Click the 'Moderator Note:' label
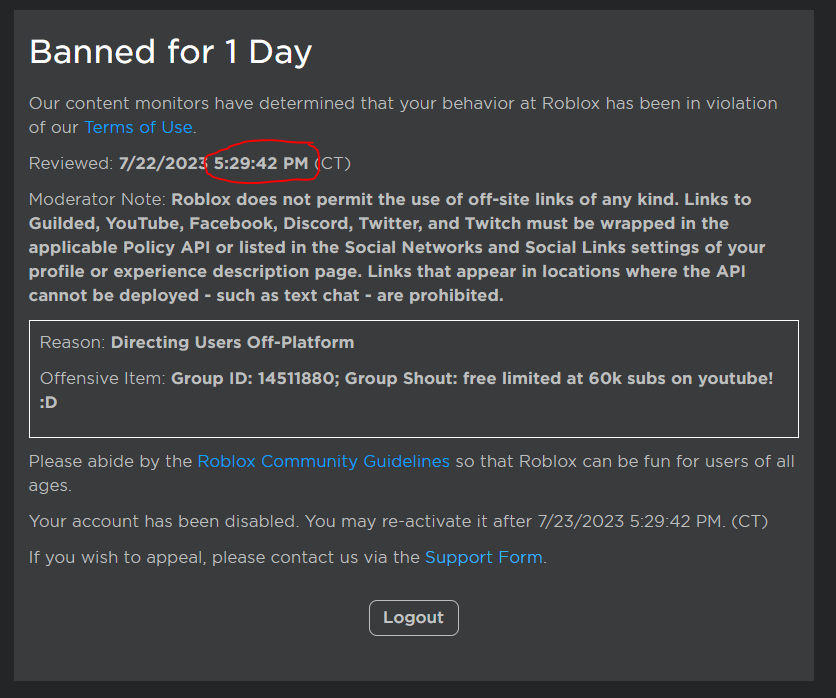The width and height of the screenshot is (836, 698). click(x=98, y=199)
